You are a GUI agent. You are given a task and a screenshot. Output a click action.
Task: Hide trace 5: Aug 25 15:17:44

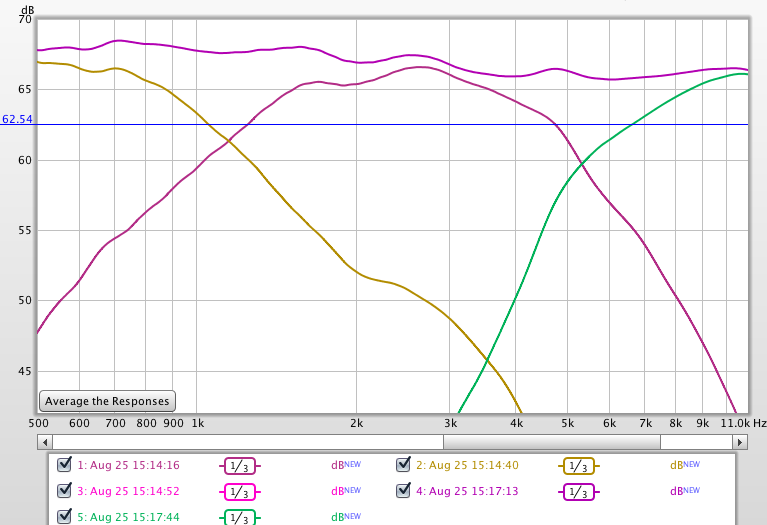pos(65,516)
